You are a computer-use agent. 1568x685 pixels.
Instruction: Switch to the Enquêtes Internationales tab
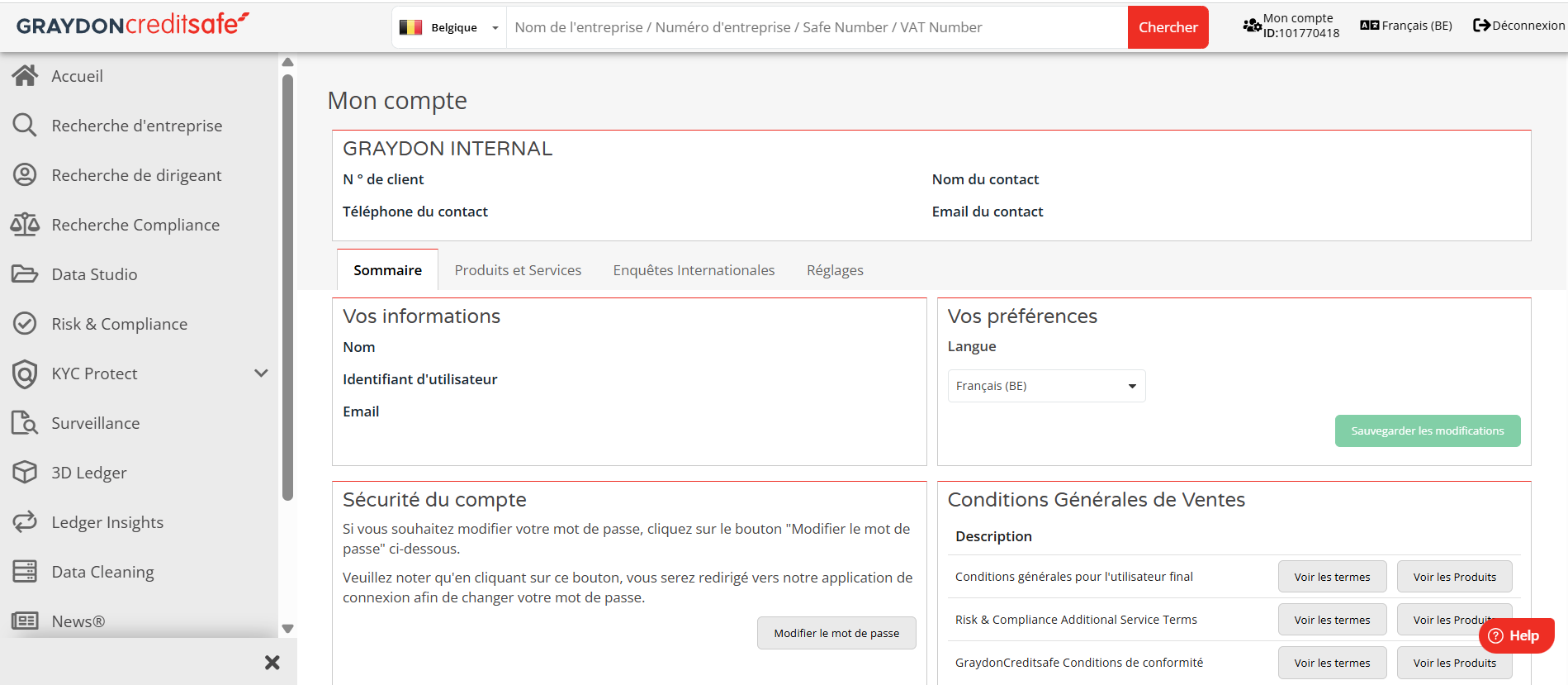pyautogui.click(x=694, y=270)
